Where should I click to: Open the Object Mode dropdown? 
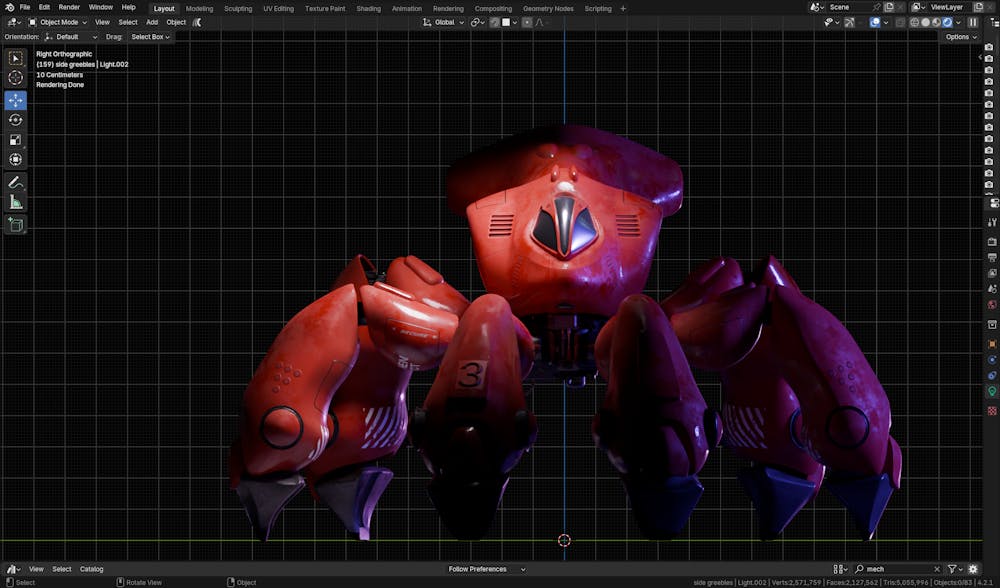tap(57, 22)
